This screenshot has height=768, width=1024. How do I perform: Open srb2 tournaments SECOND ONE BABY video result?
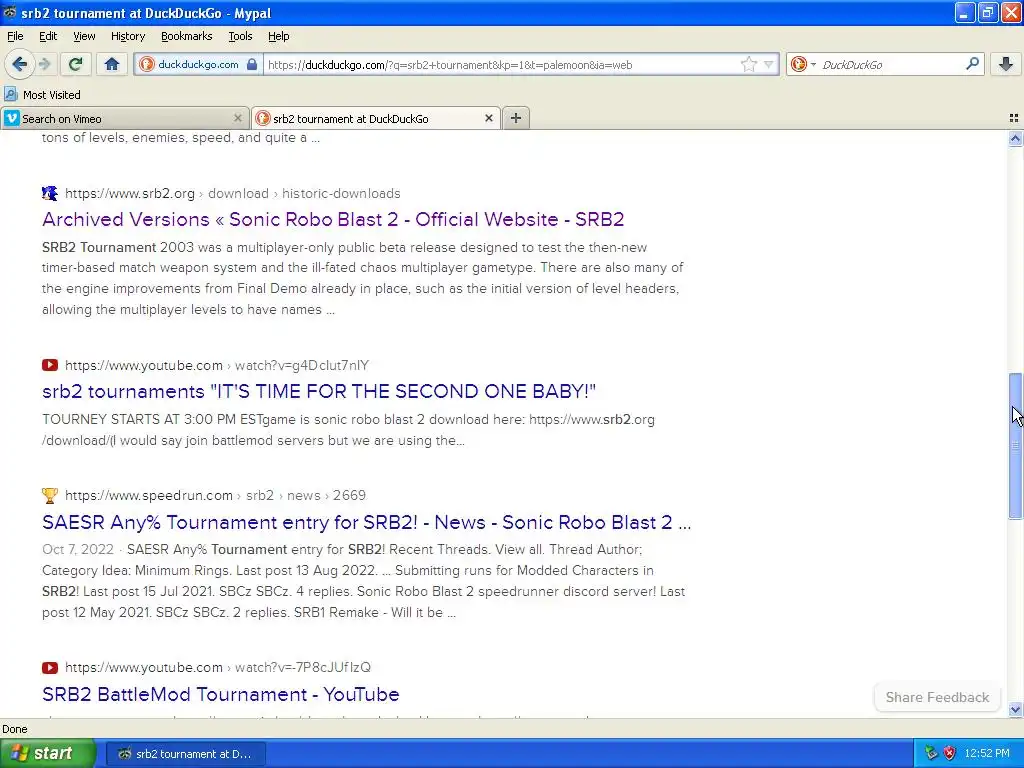319,391
